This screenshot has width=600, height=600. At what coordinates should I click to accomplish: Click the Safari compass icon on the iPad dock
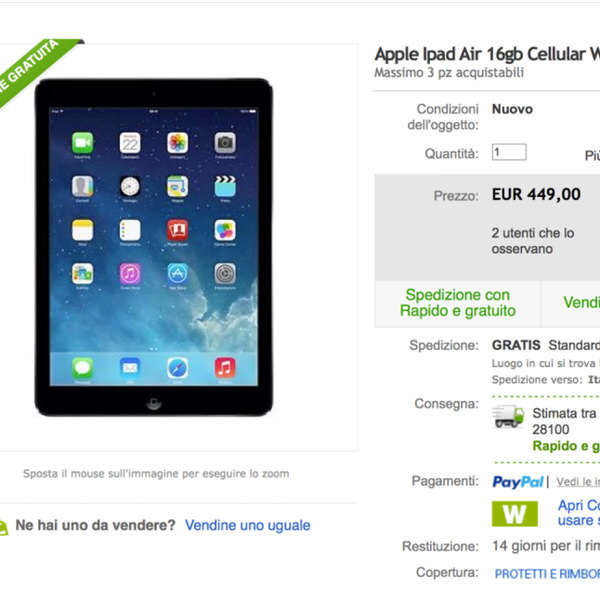click(x=178, y=368)
